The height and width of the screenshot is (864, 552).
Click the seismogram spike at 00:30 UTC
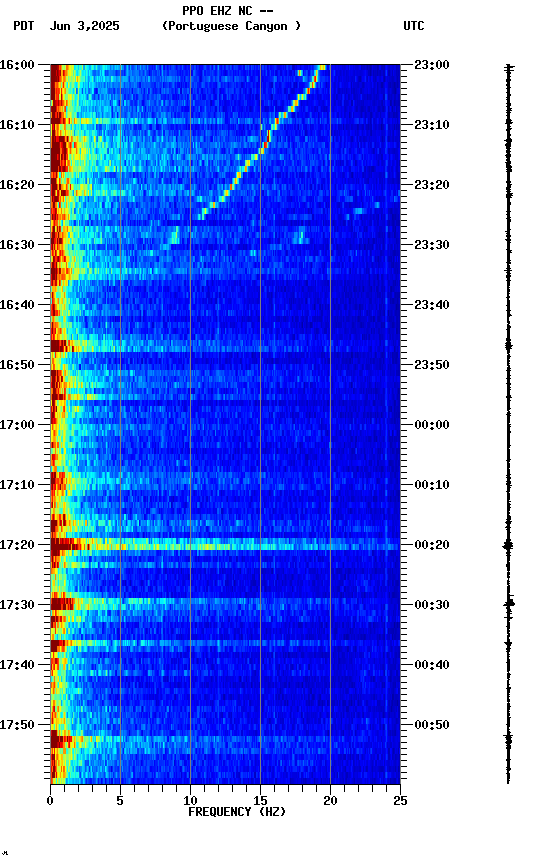pyautogui.click(x=509, y=604)
